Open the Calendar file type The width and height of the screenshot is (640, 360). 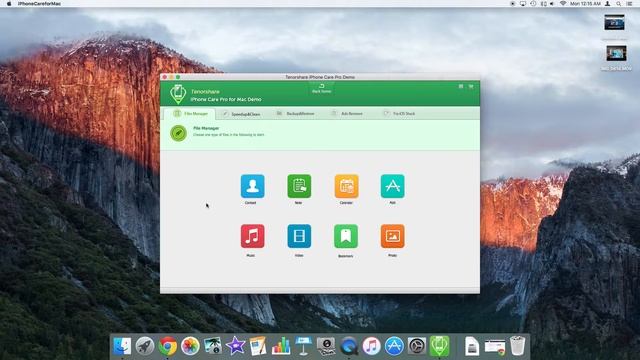[346, 186]
